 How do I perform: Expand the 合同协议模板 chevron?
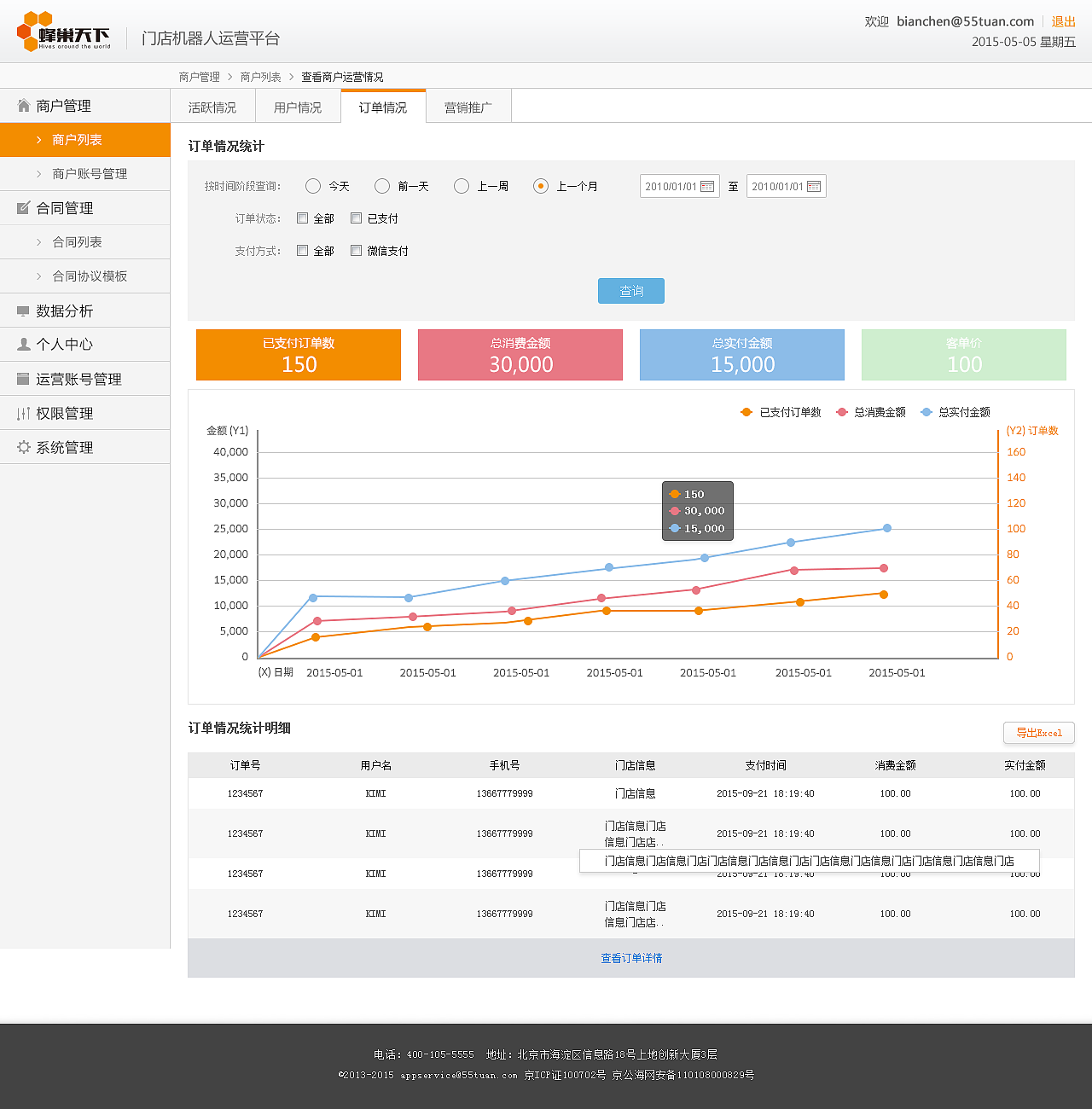pyautogui.click(x=38, y=276)
